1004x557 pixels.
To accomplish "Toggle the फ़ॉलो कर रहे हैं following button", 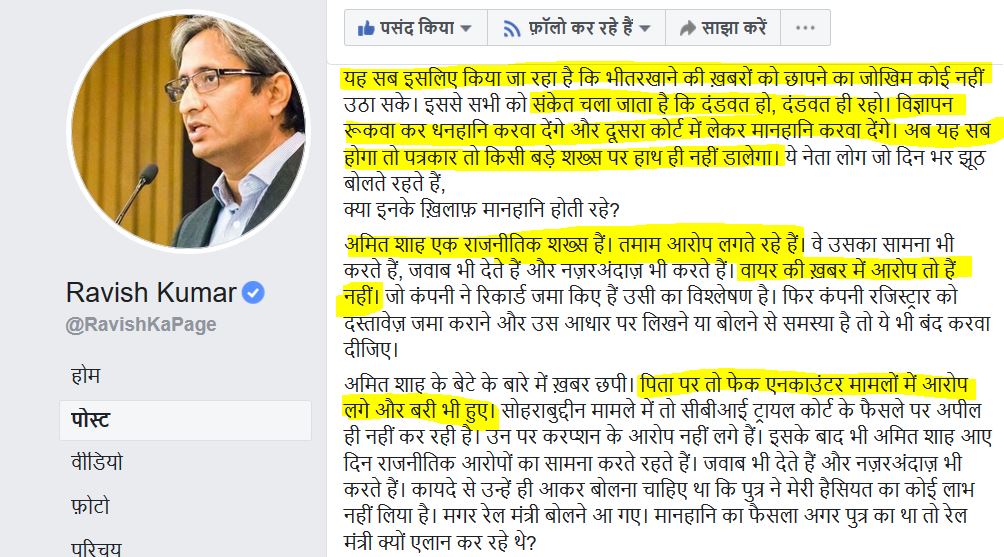I will pyautogui.click(x=576, y=28).
